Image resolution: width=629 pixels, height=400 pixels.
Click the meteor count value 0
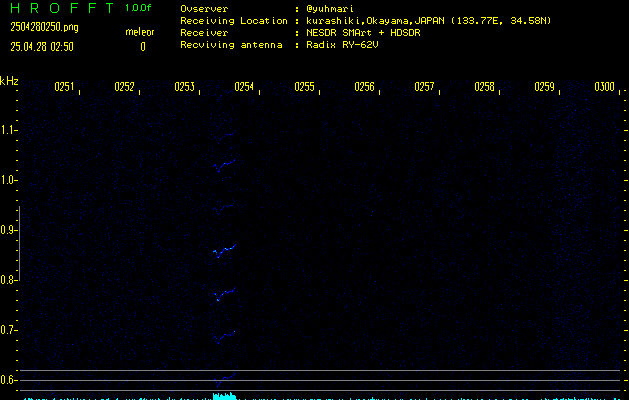tap(143, 47)
